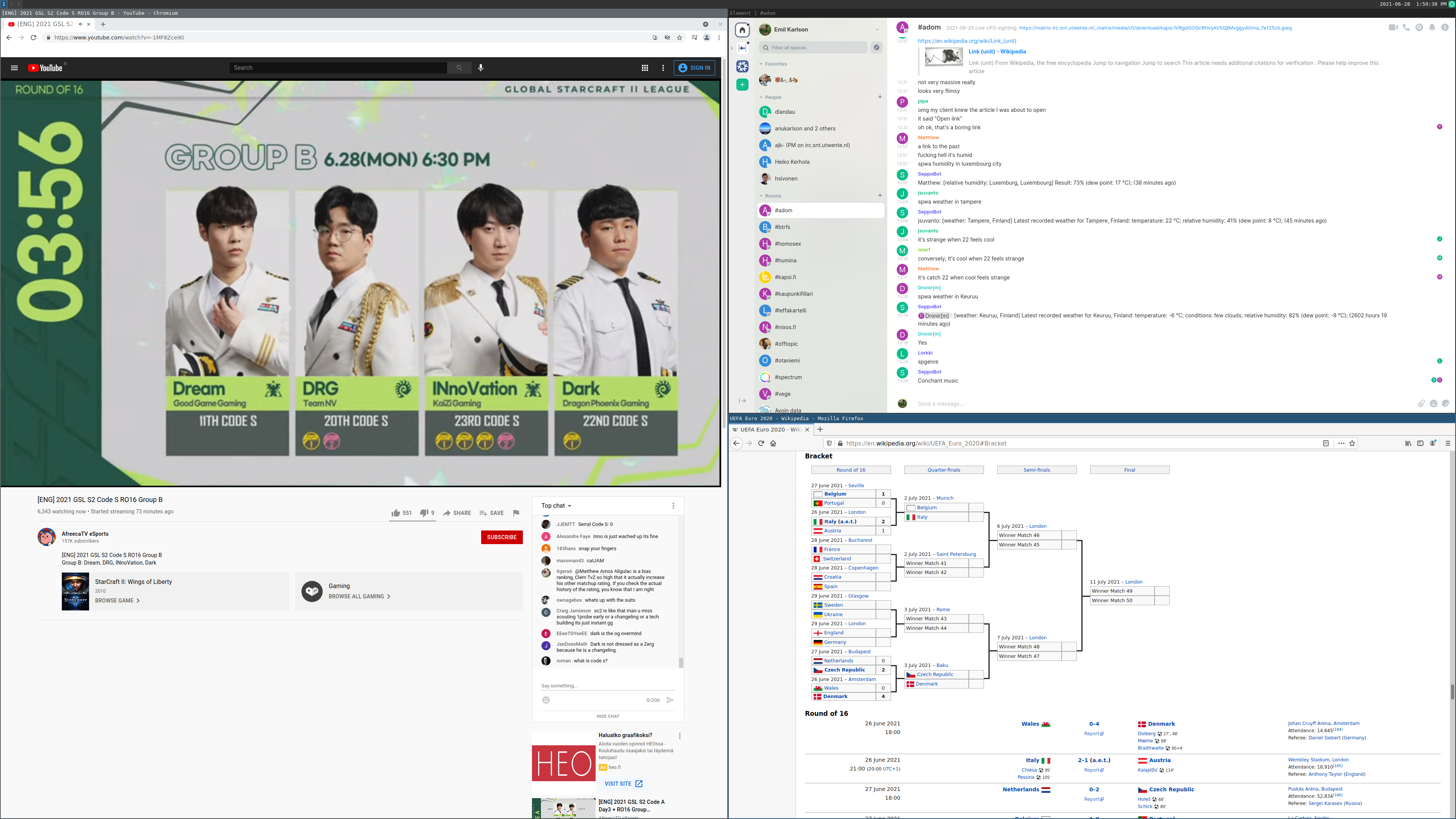Viewport: 1456px width, 819px height.
Task: Mute the YouTube tab audio
Action: click(x=80, y=24)
